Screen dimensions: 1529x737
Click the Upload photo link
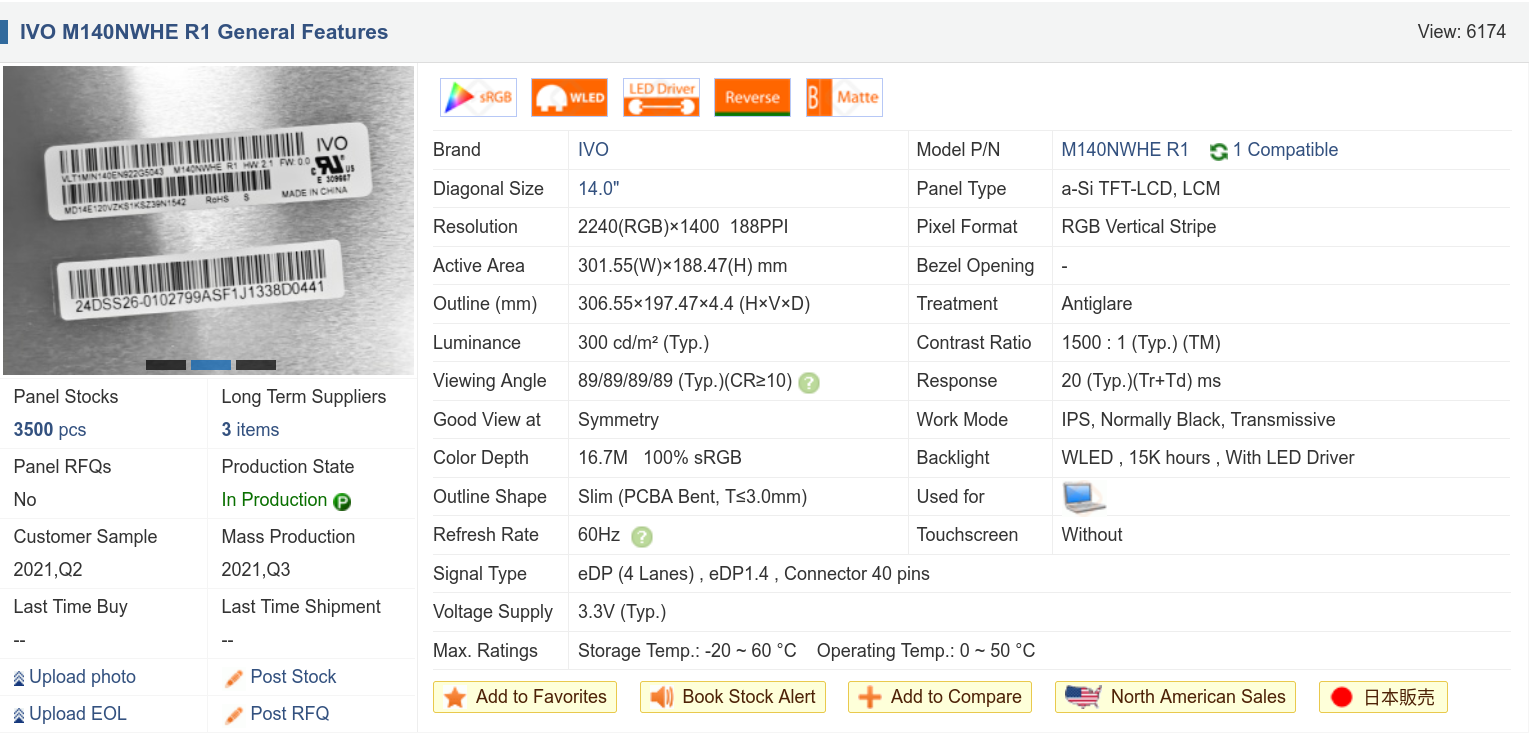click(x=82, y=677)
